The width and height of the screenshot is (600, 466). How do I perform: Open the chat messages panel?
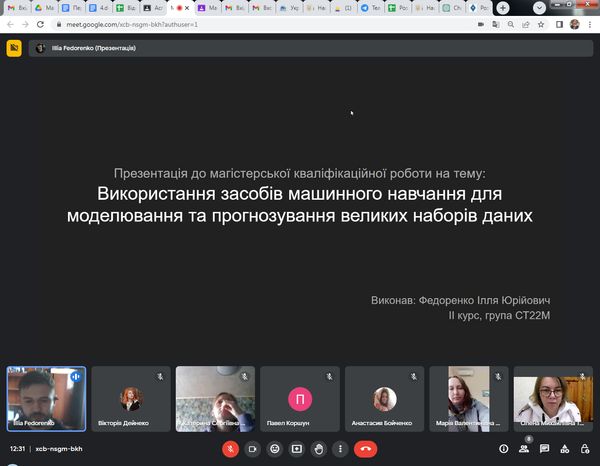tap(545, 449)
